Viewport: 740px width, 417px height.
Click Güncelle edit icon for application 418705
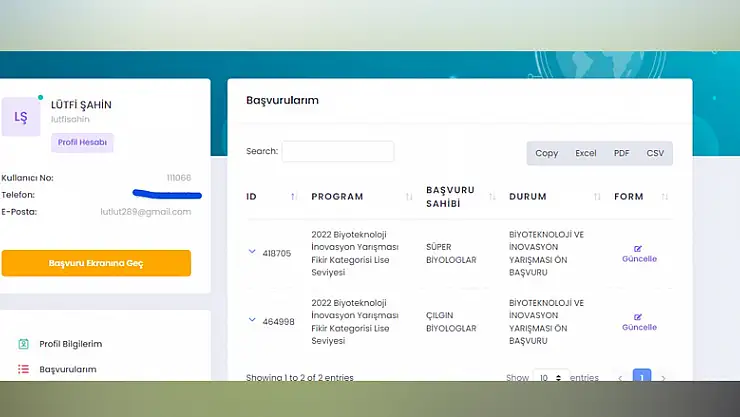tap(638, 248)
